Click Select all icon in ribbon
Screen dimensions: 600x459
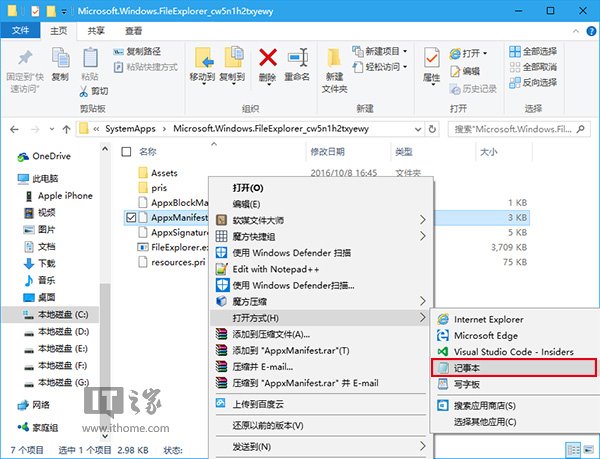click(515, 51)
